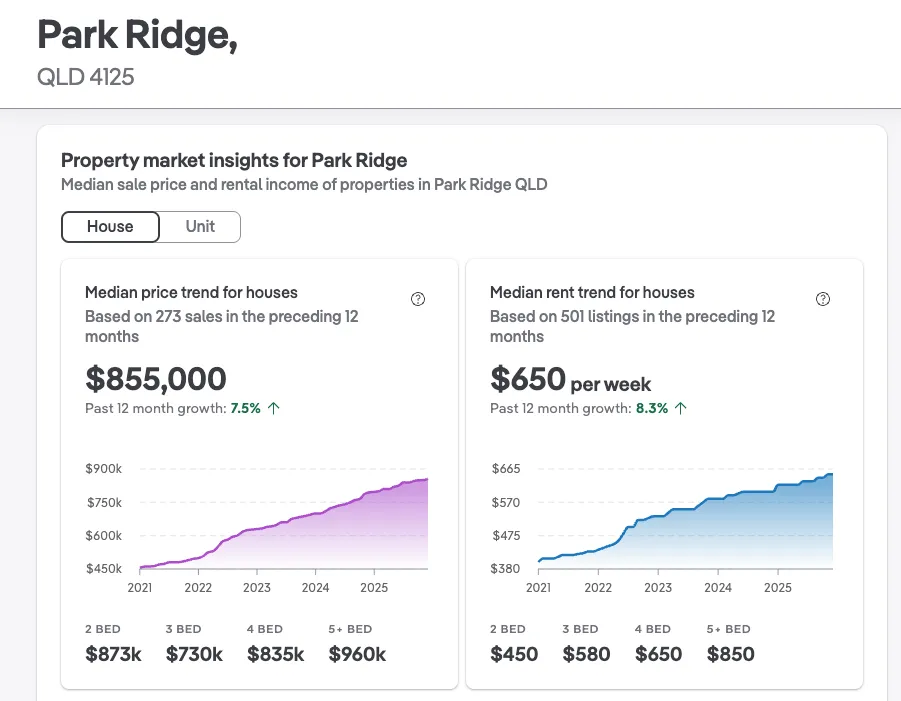
Task: Switch to the Unit view
Action: pyautogui.click(x=200, y=226)
